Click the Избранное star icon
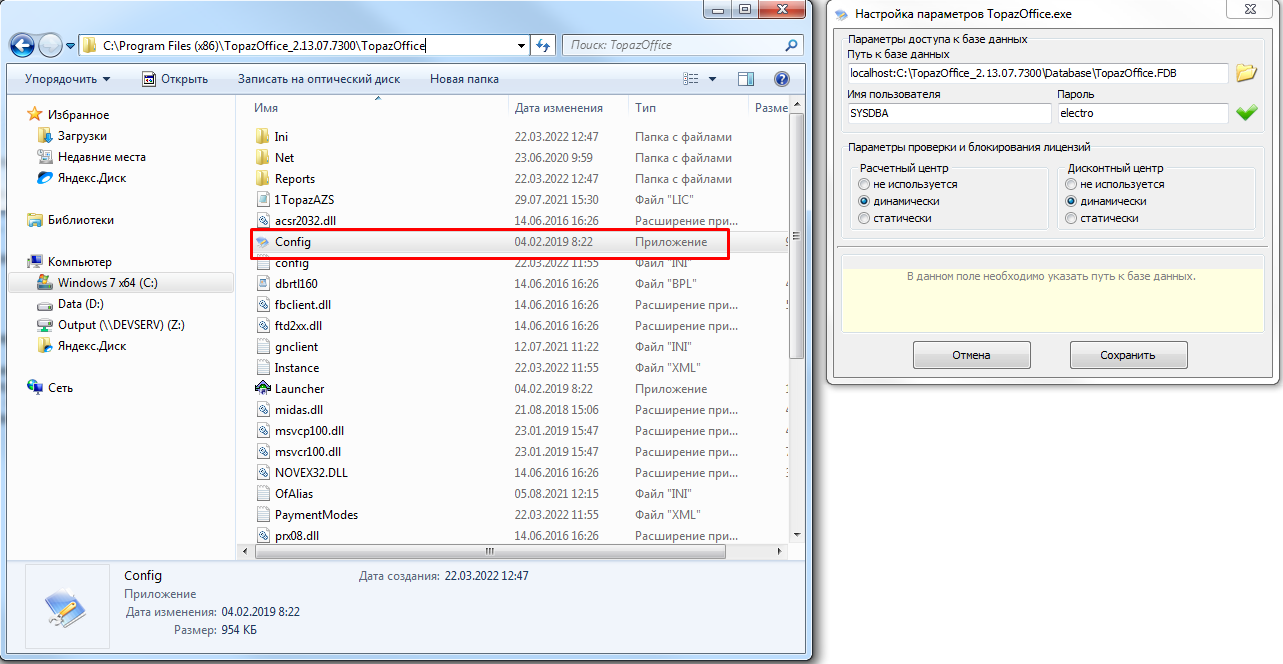1283x664 pixels. (x=36, y=115)
